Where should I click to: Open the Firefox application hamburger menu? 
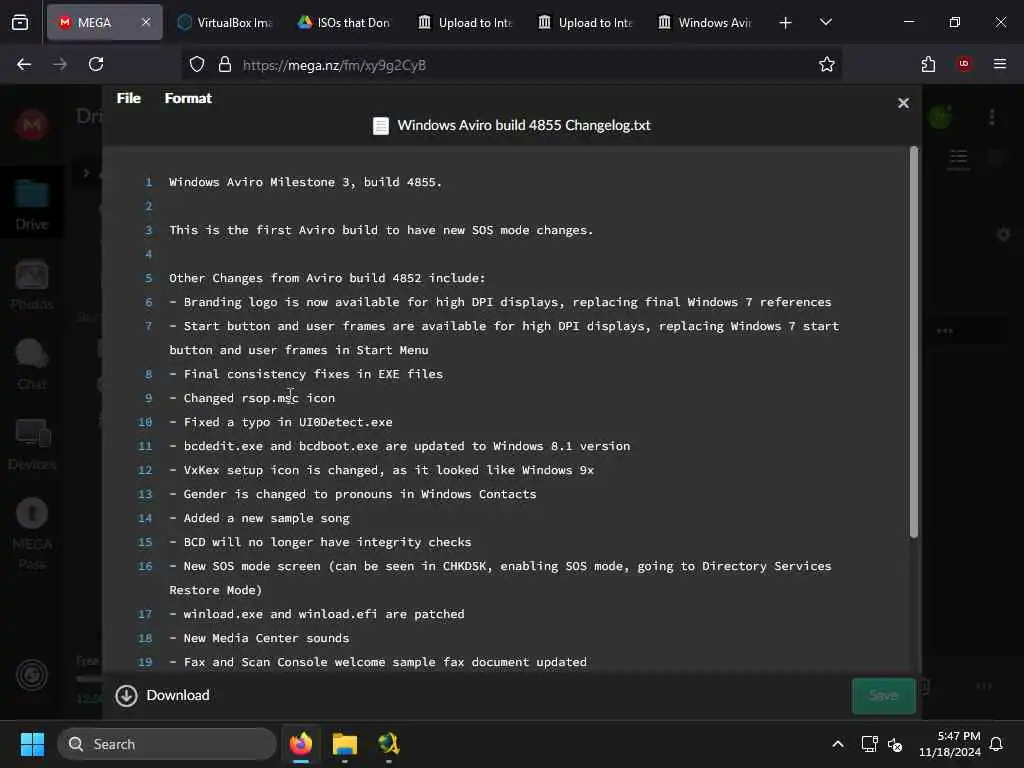point(1000,64)
